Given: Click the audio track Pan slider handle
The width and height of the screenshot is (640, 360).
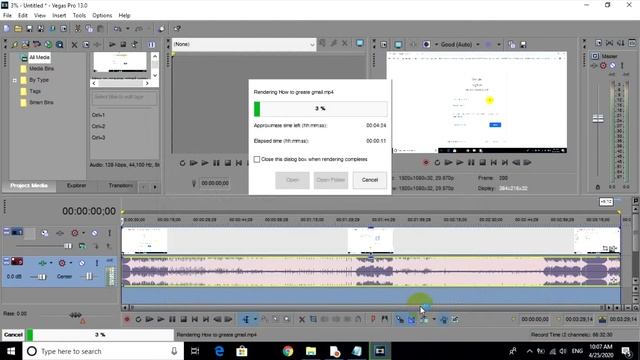Looking at the screenshot, I should pos(89,276).
